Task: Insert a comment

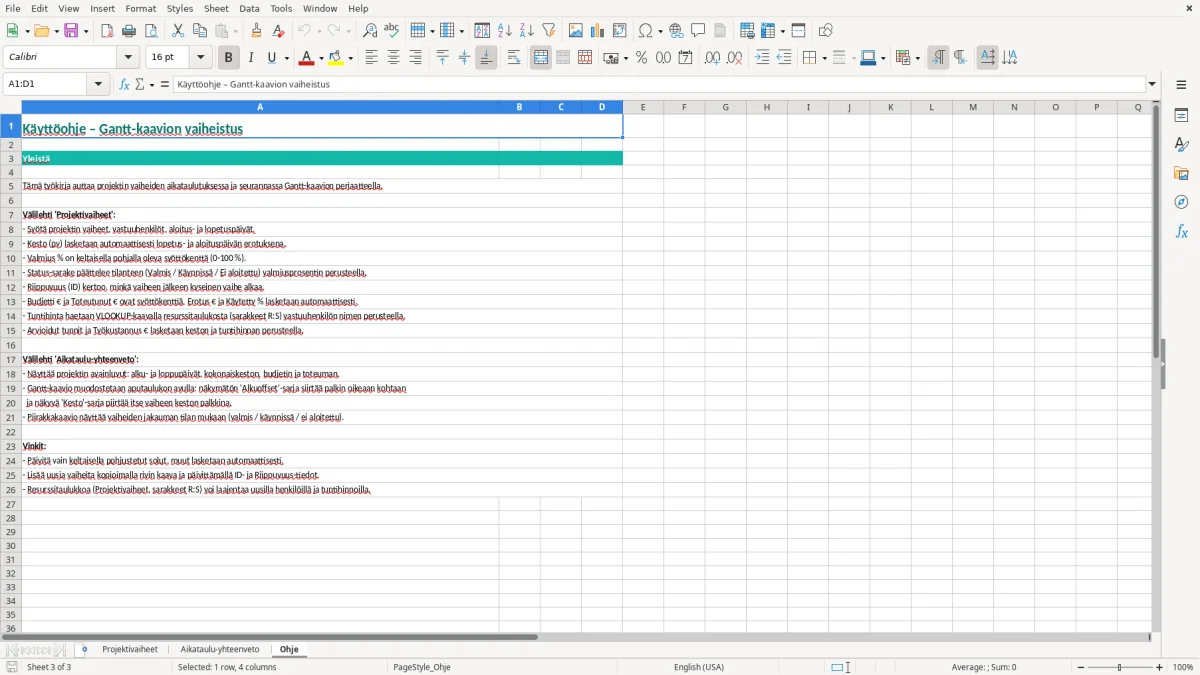Action: [698, 31]
